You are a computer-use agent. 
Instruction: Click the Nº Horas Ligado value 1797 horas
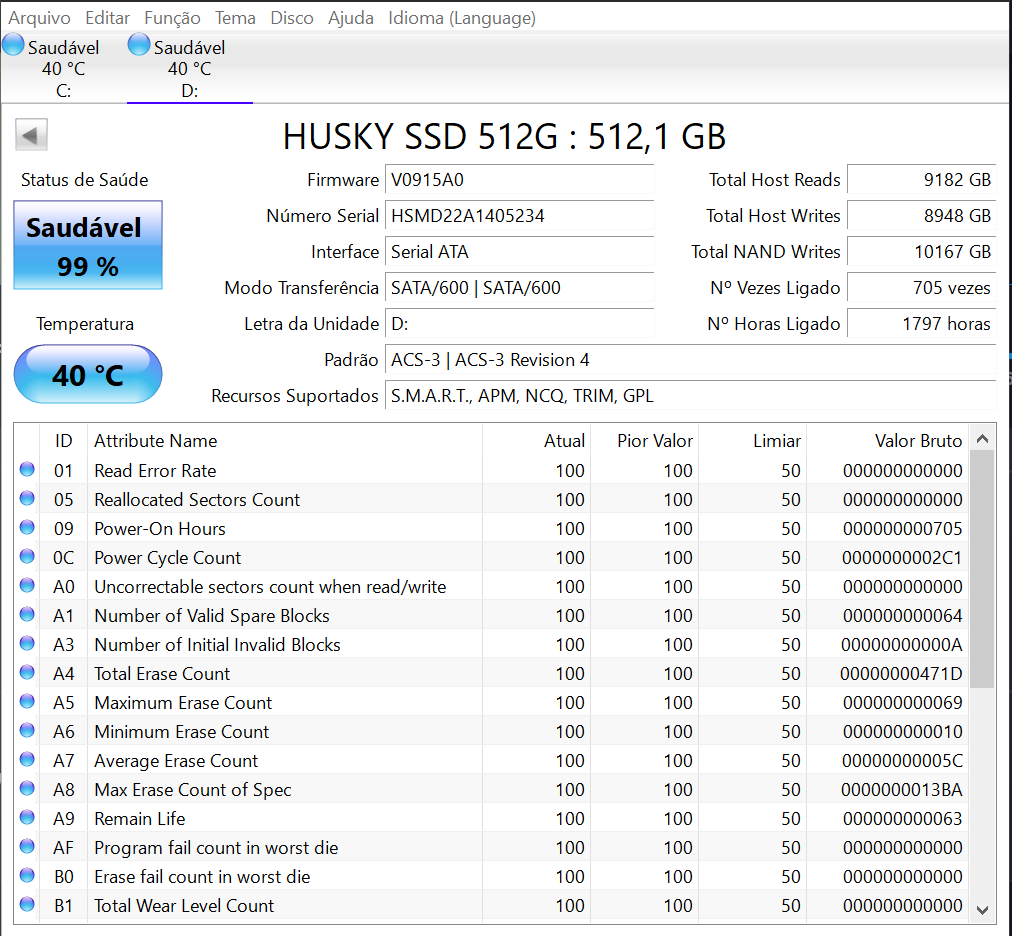tap(922, 324)
